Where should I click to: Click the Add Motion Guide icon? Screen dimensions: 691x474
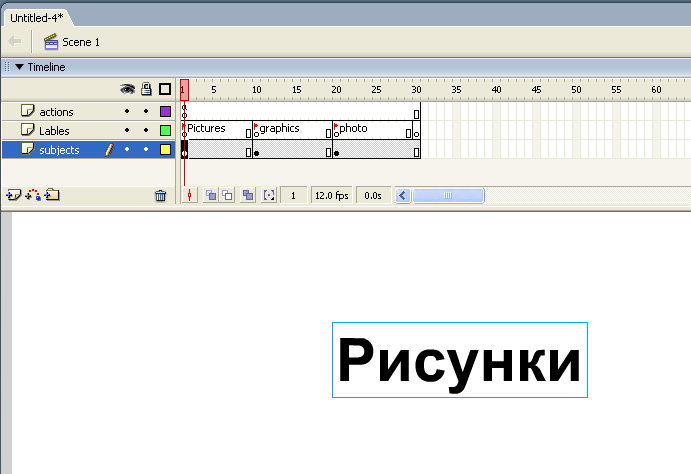coord(33,195)
